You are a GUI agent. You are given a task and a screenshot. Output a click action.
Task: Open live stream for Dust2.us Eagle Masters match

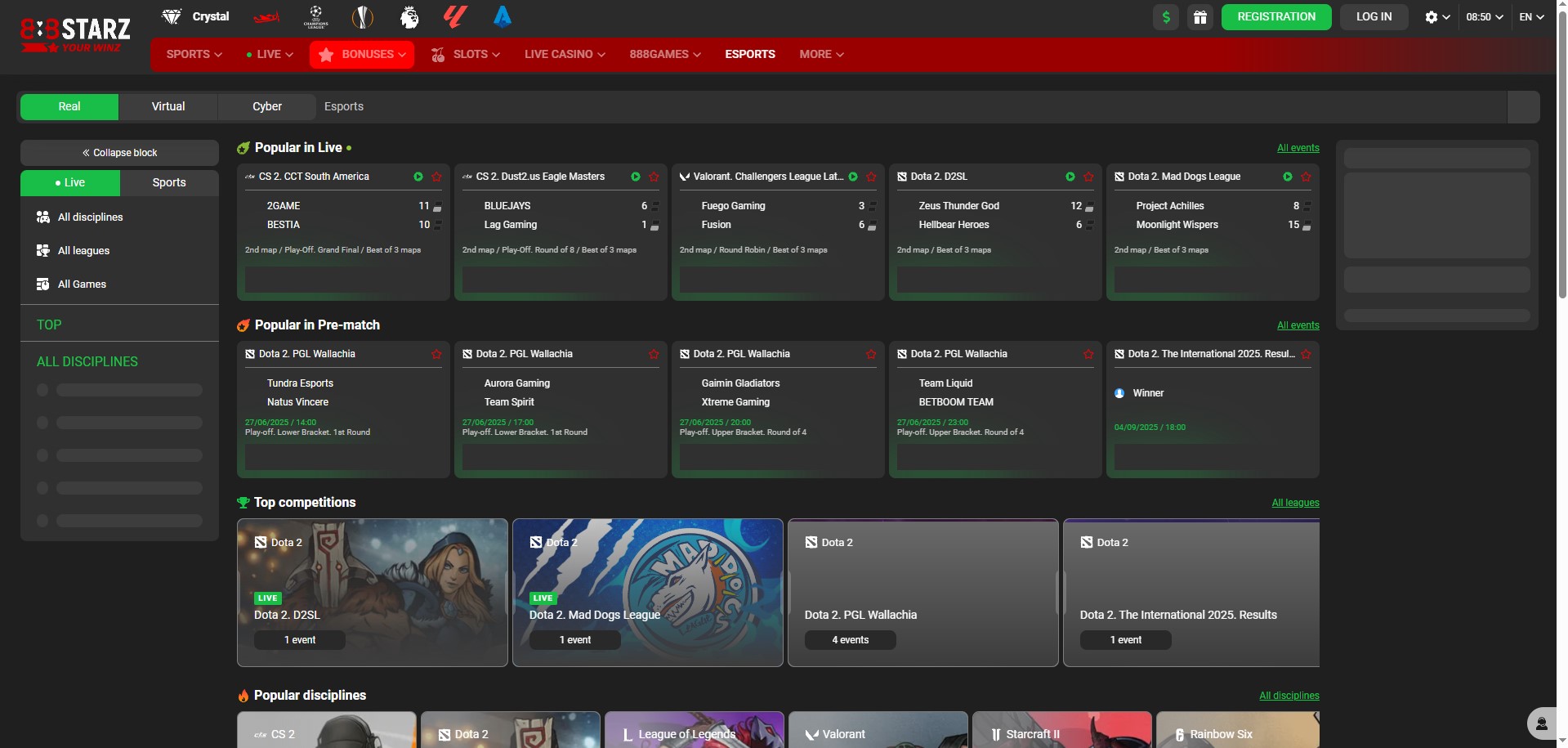[x=636, y=177]
